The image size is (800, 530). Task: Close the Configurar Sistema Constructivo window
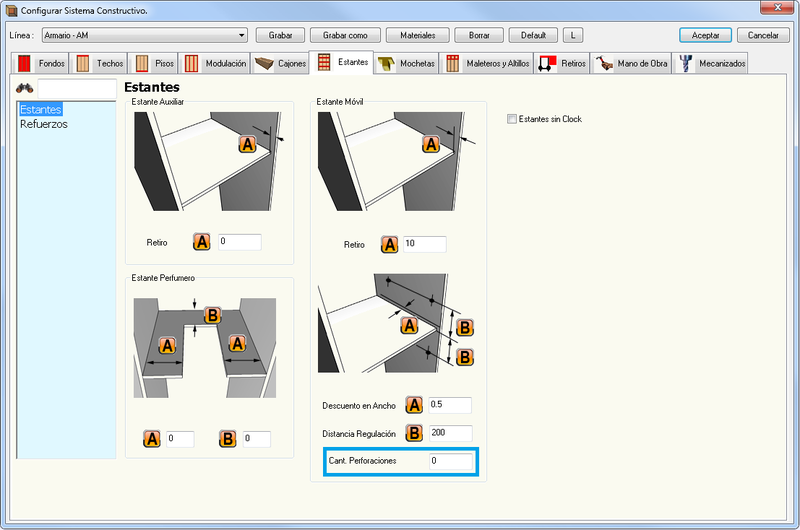coord(778,7)
